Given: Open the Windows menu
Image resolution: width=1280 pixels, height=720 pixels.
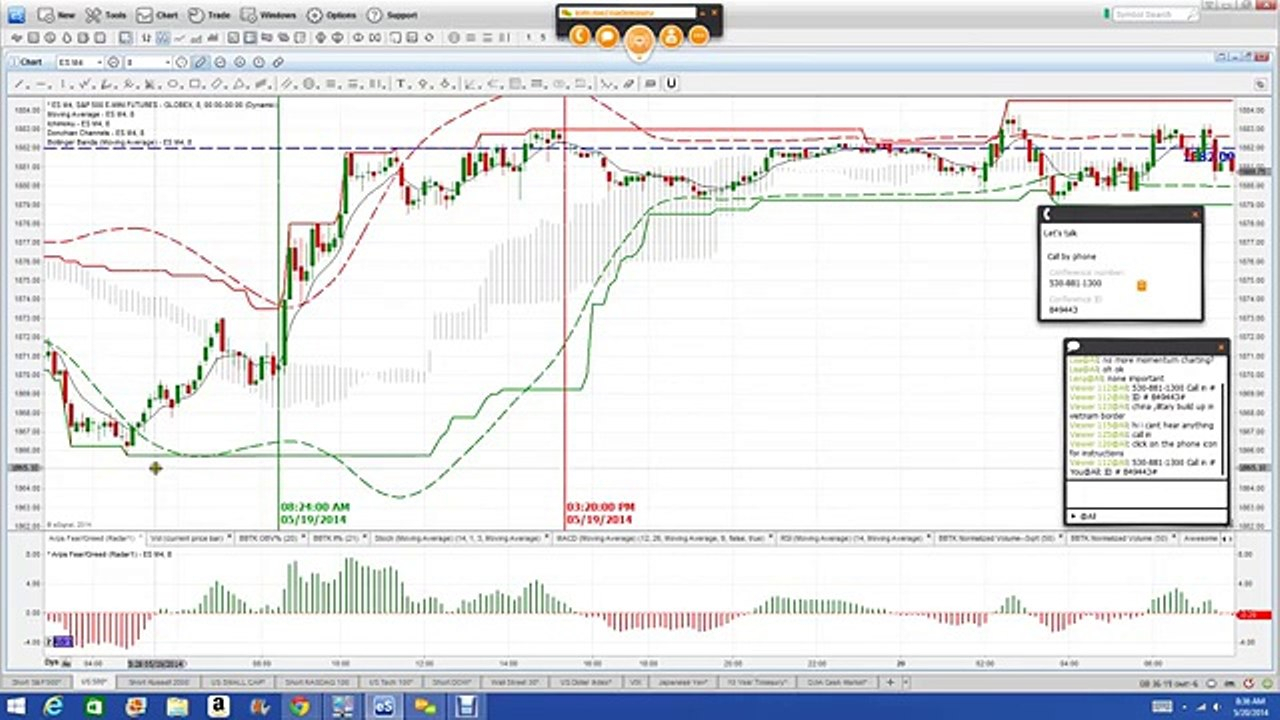Looking at the screenshot, I should pos(268,15).
